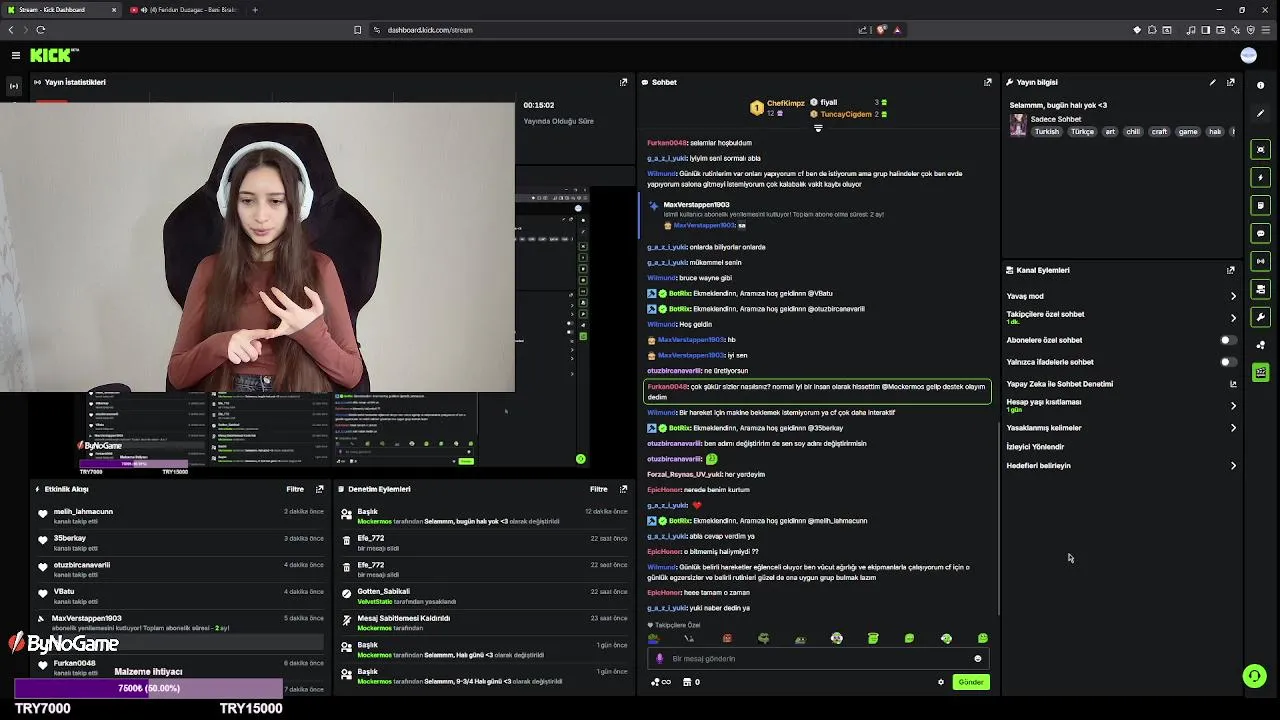1280x720 pixels.
Task: Pop out the Yayın İstatistikleri panel
Action: (623, 82)
